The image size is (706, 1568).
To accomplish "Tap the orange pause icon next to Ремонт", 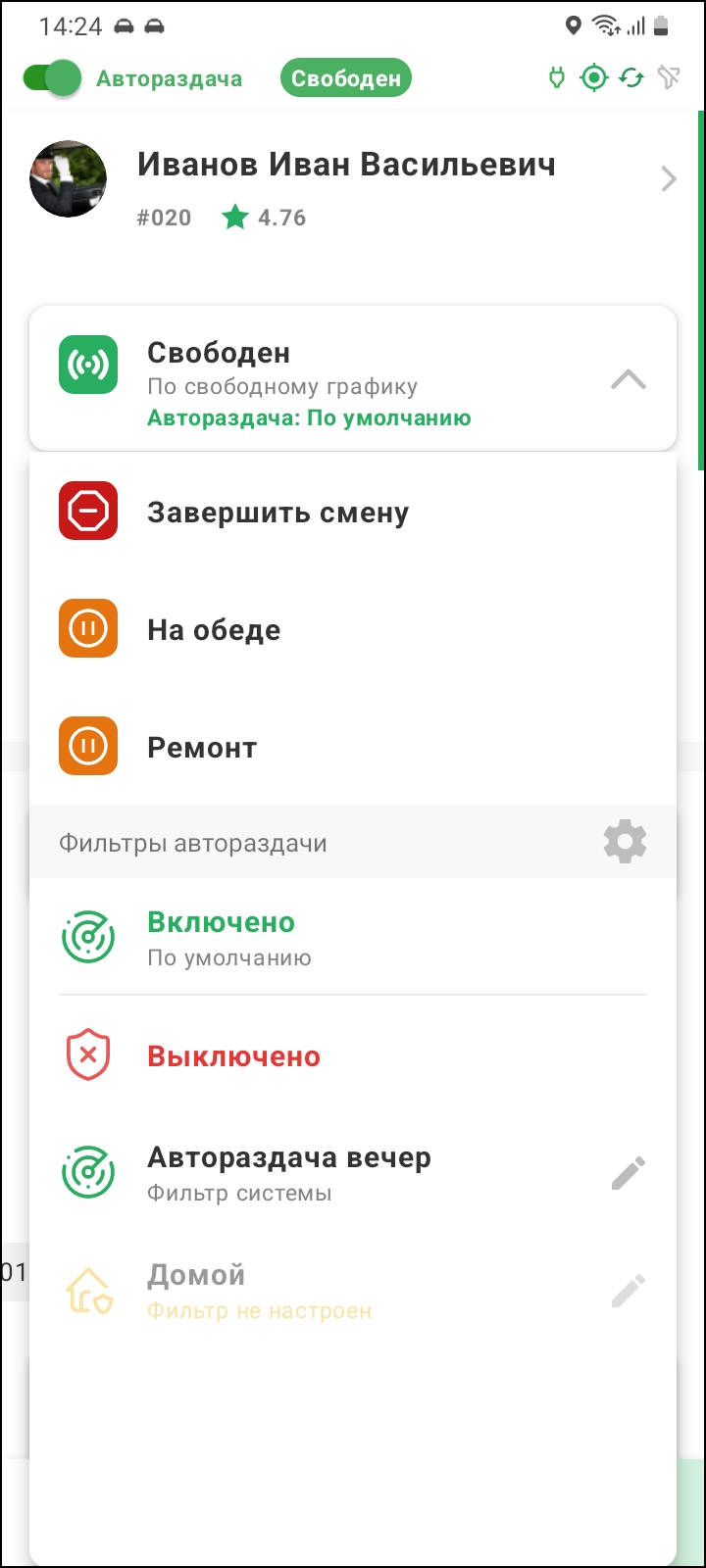I will [x=88, y=747].
